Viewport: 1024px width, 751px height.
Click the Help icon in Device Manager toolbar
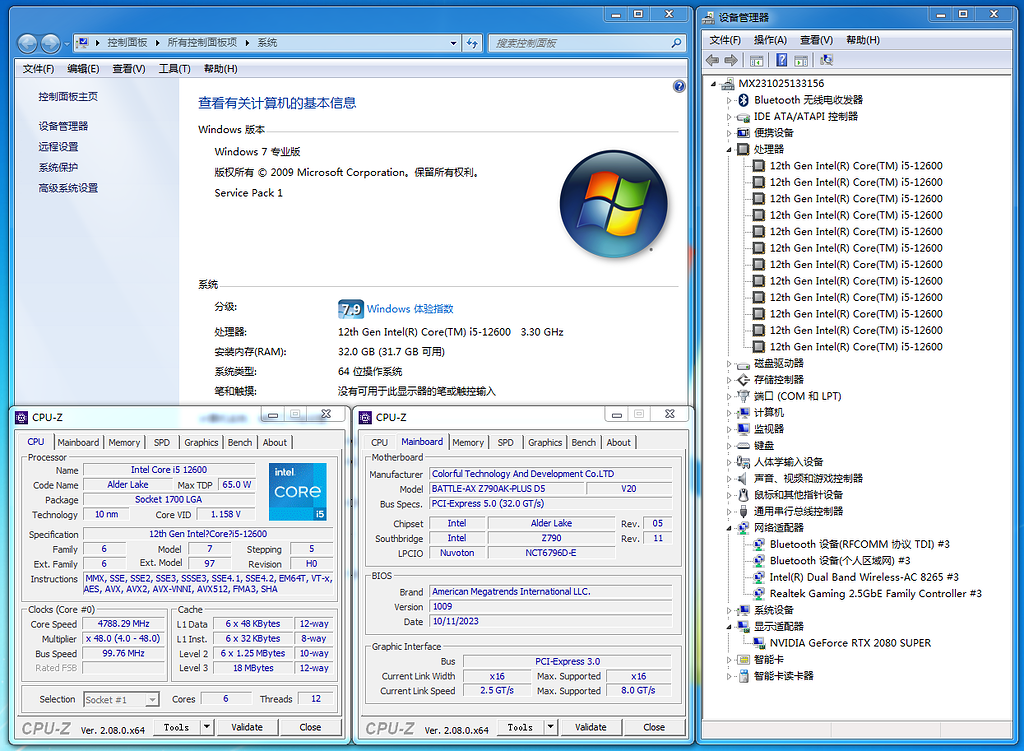(781, 60)
